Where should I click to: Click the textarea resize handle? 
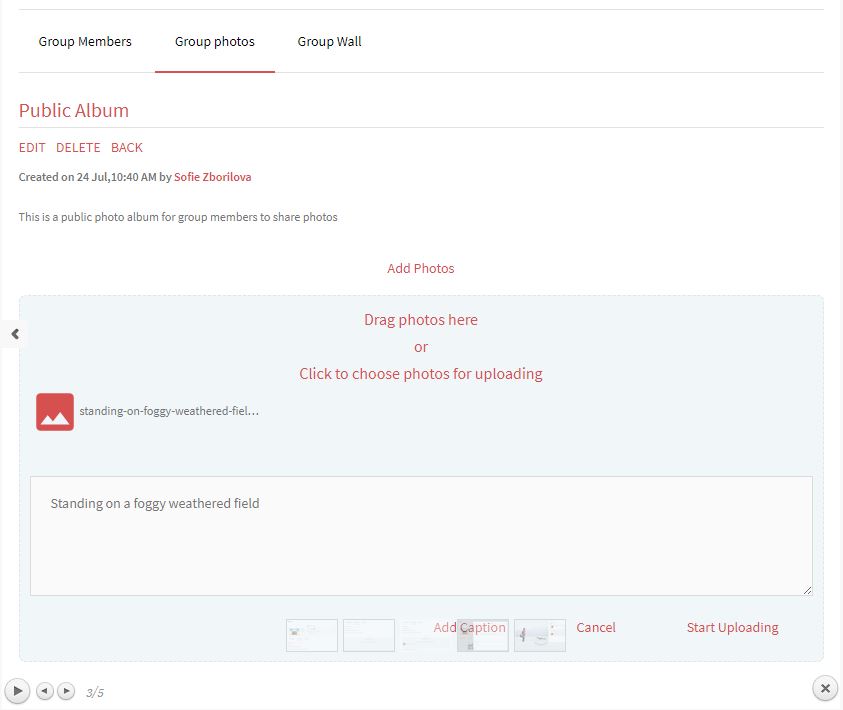807,590
